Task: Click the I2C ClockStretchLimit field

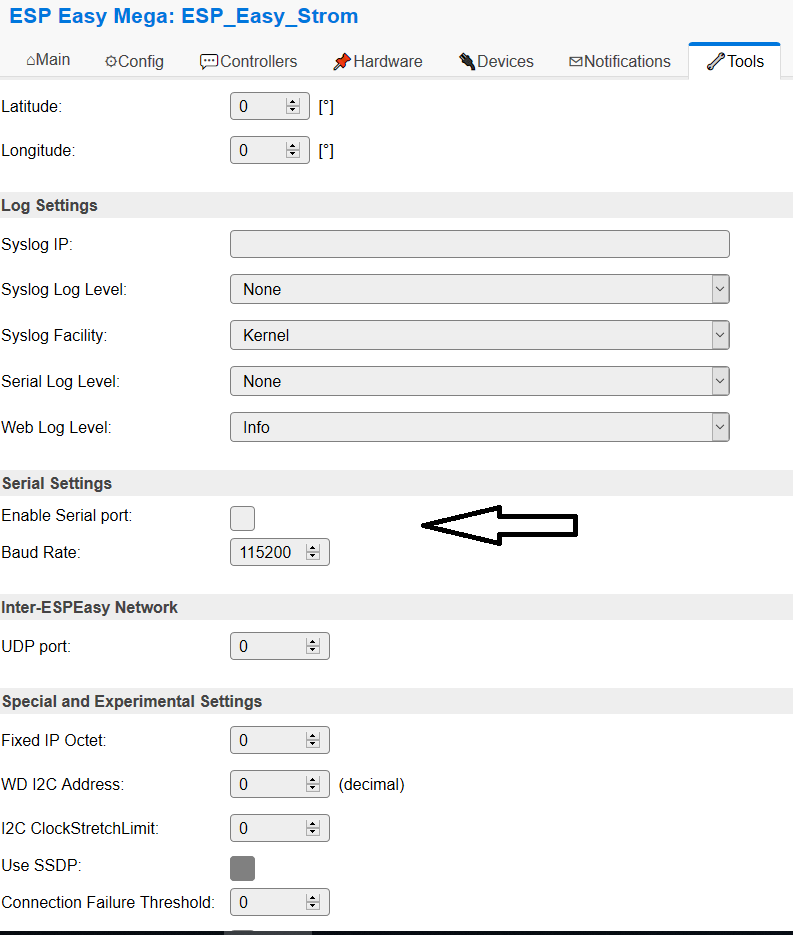Action: click(x=280, y=828)
